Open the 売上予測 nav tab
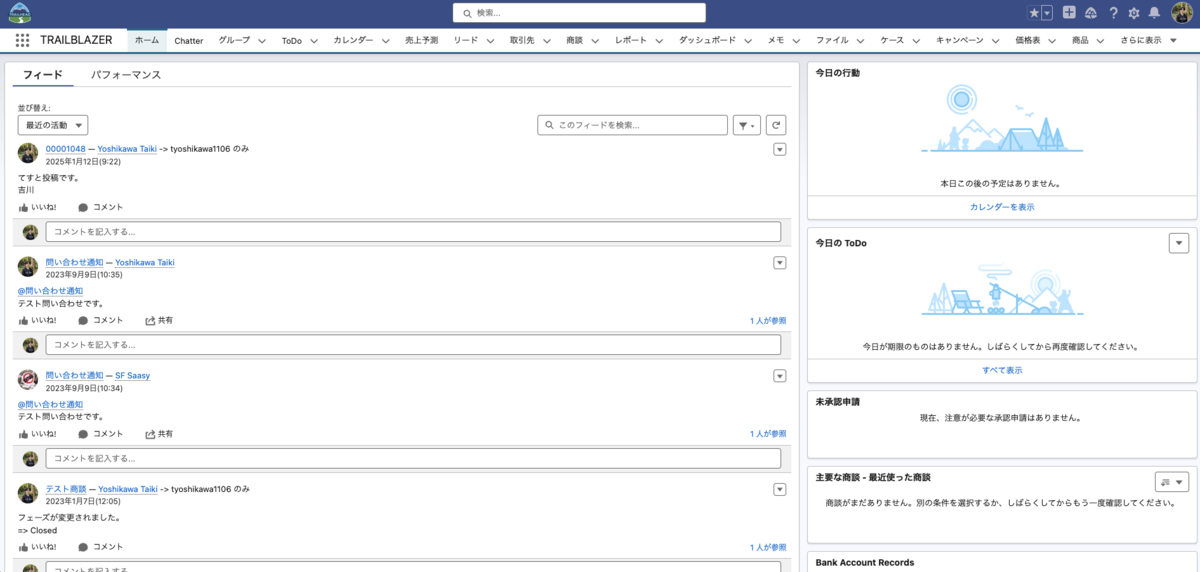The image size is (1200, 572). point(421,41)
